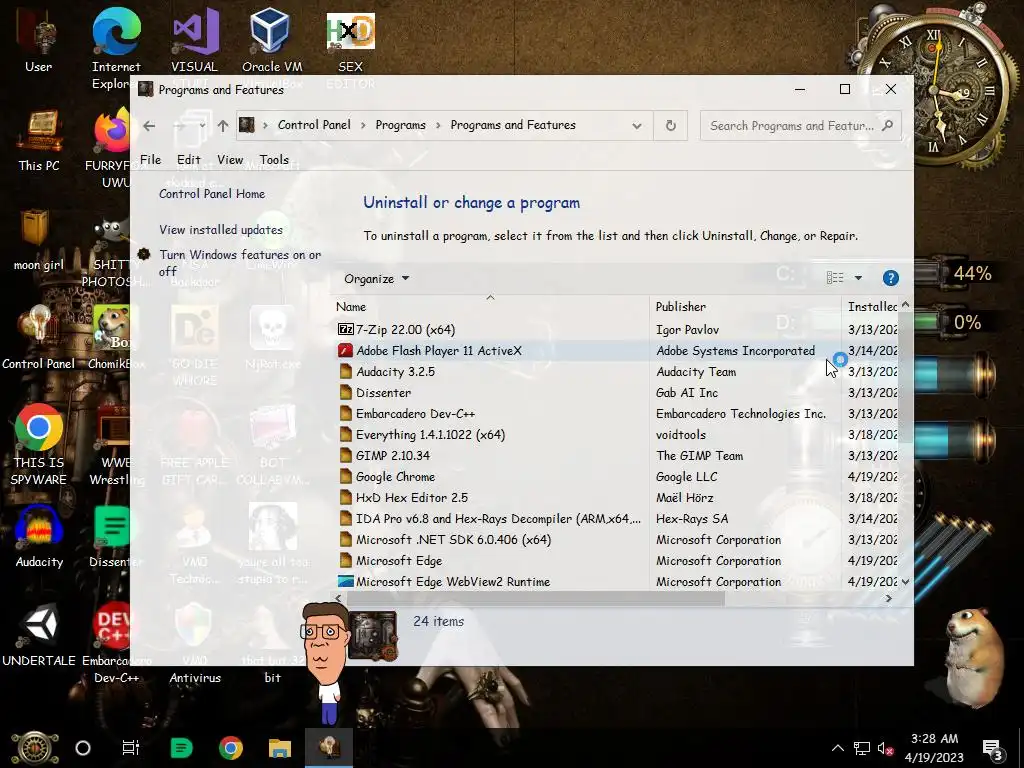Viewport: 1024px width, 768px height.
Task: Click the search magnifier icon
Action: [887, 125]
